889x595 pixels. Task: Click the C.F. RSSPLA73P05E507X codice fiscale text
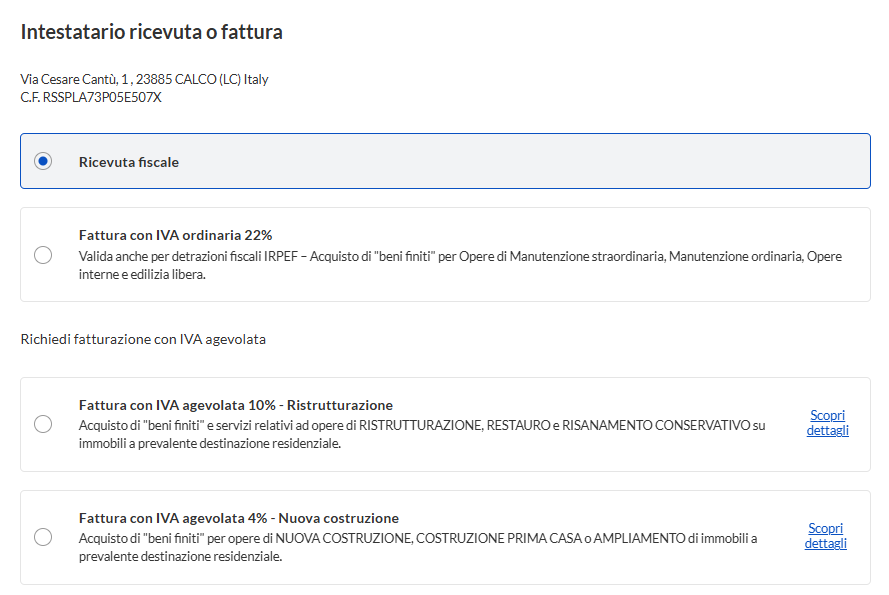pyautogui.click(x=91, y=97)
